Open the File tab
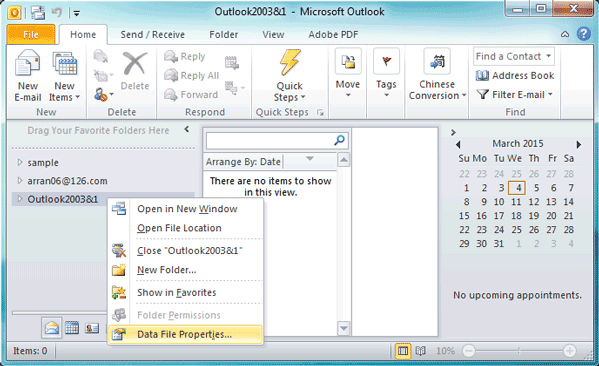The width and height of the screenshot is (599, 366). 31,34
